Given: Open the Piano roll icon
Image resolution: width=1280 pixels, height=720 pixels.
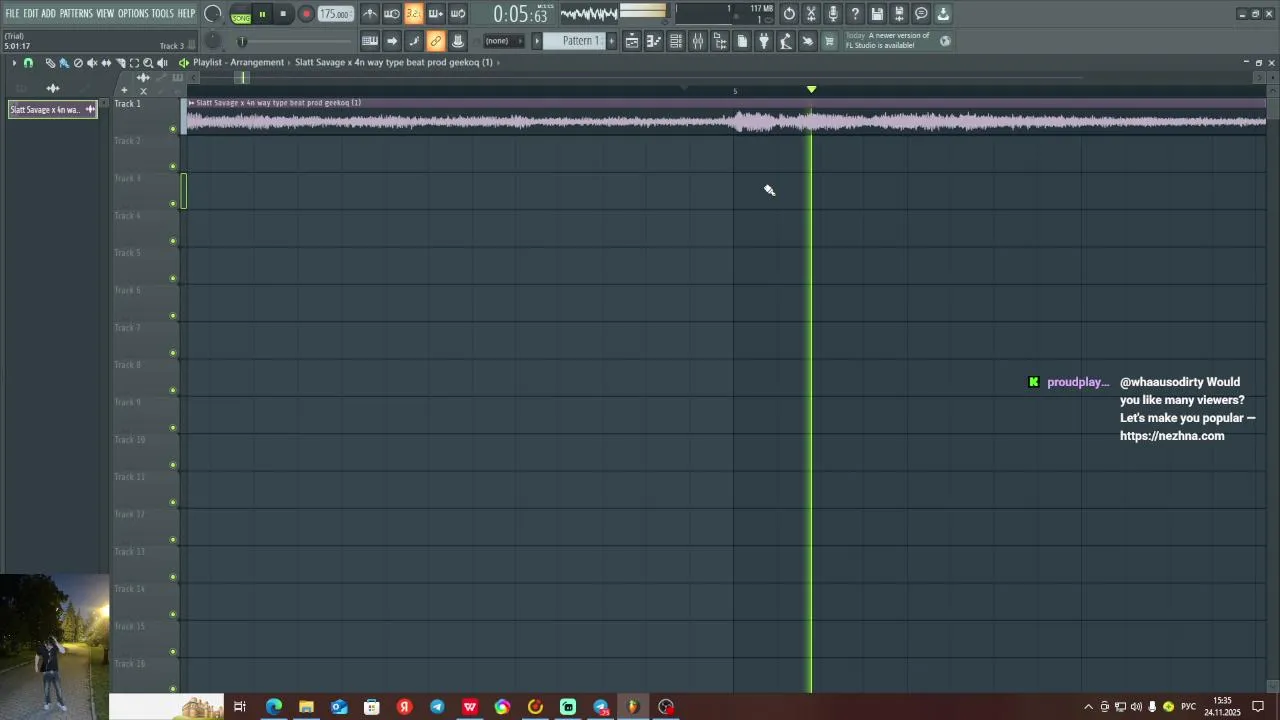Looking at the screenshot, I should 654,41.
